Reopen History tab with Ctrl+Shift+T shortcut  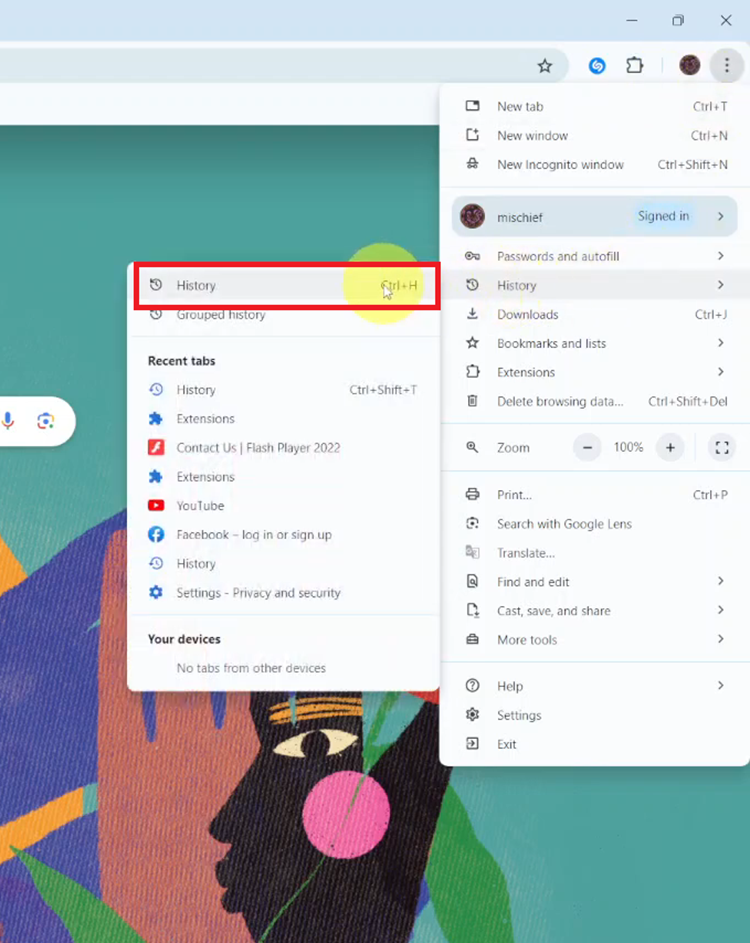283,390
